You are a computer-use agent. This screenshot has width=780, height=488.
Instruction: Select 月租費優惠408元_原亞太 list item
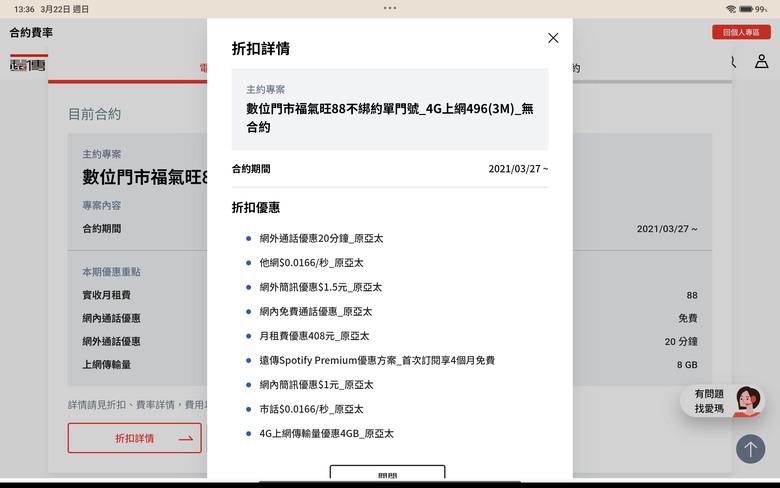tap(314, 336)
